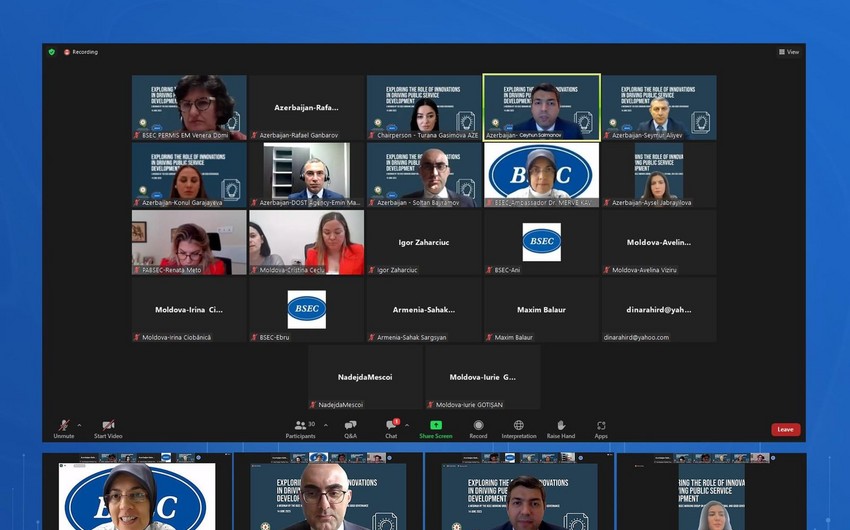The image size is (850, 530).
Task: Toggle Raise Hand in the toolbar
Action: point(560,426)
